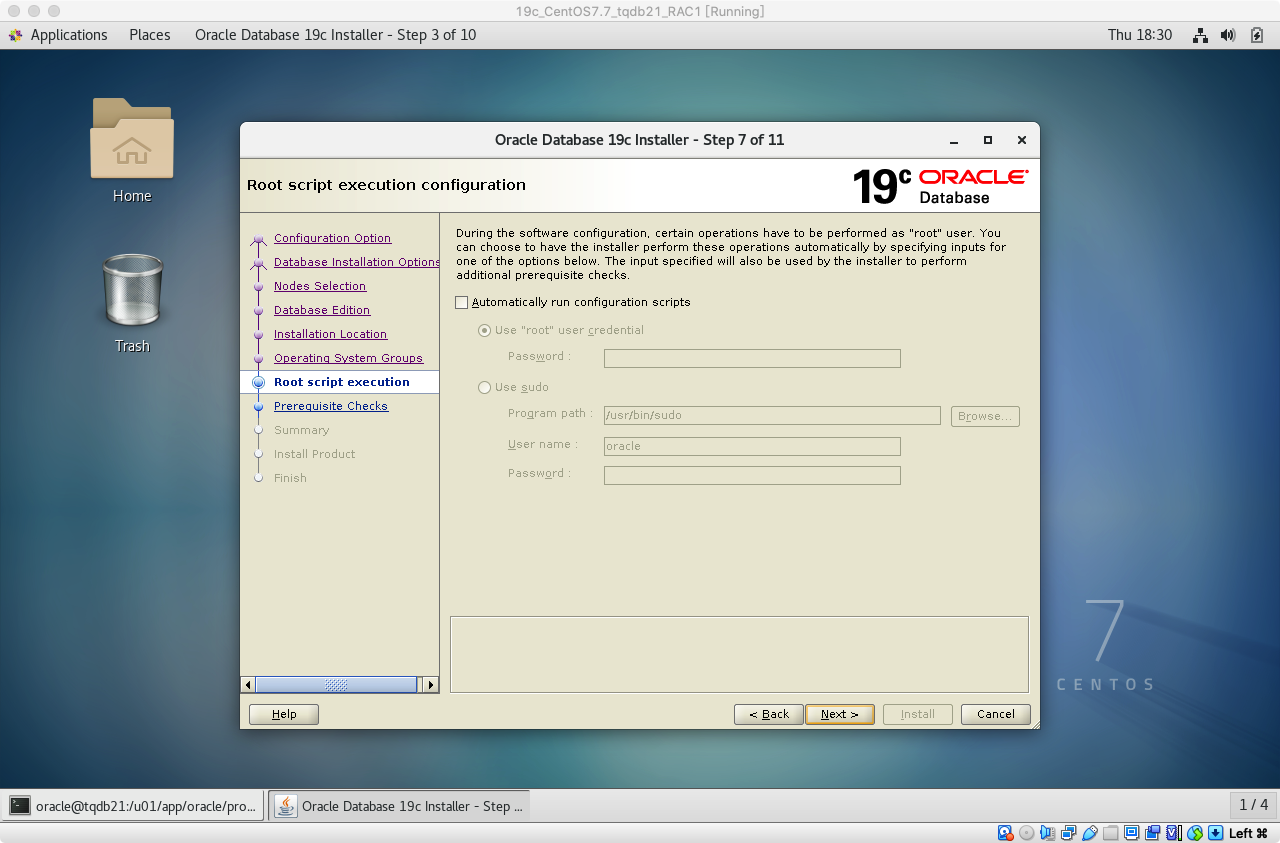The image size is (1280, 843).
Task: Click the Java icon of installer taskbar entry
Action: [286, 805]
